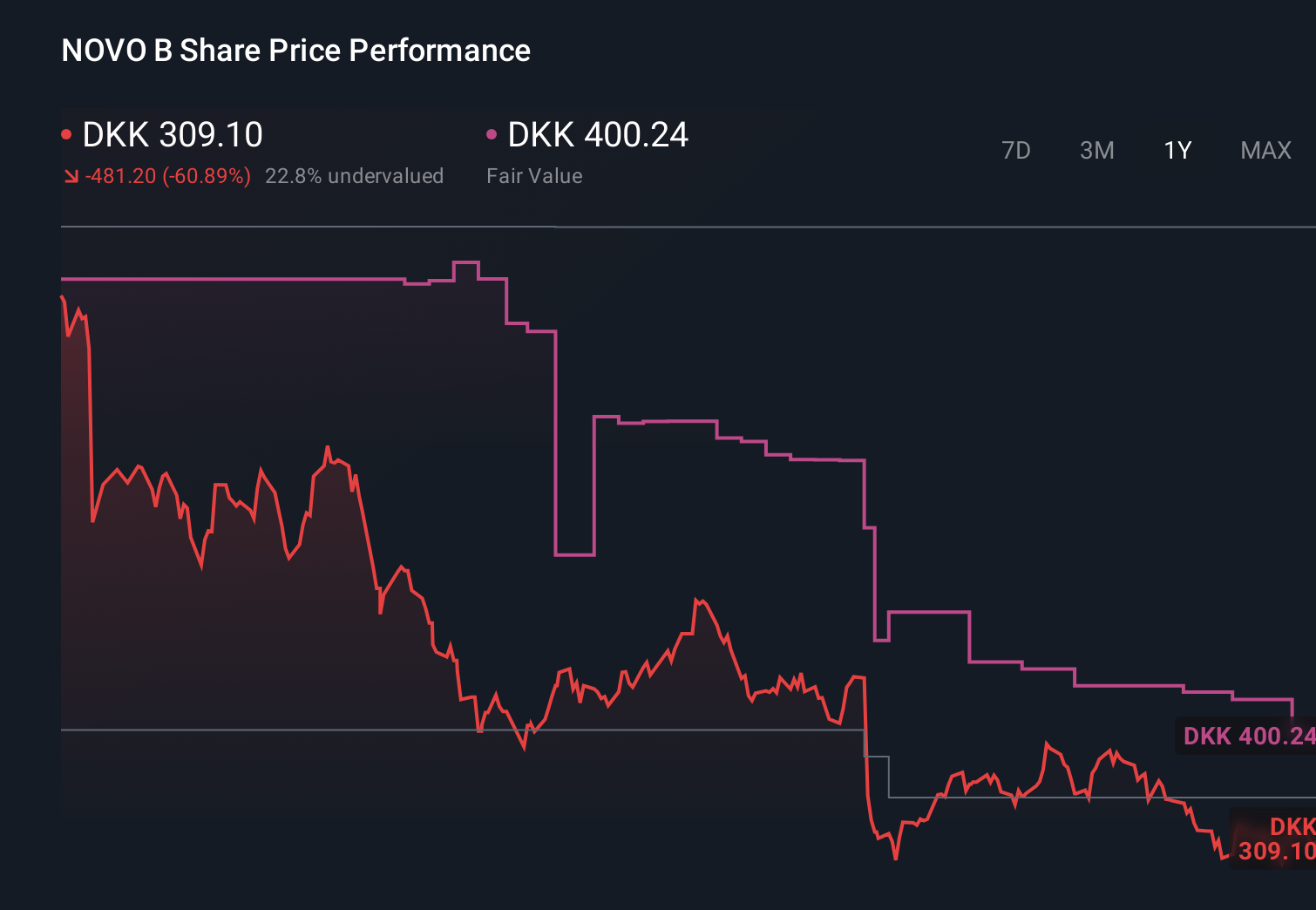Toggle the fair value series via DKK 400.24
This screenshot has height=910, width=1316.
tap(598, 135)
